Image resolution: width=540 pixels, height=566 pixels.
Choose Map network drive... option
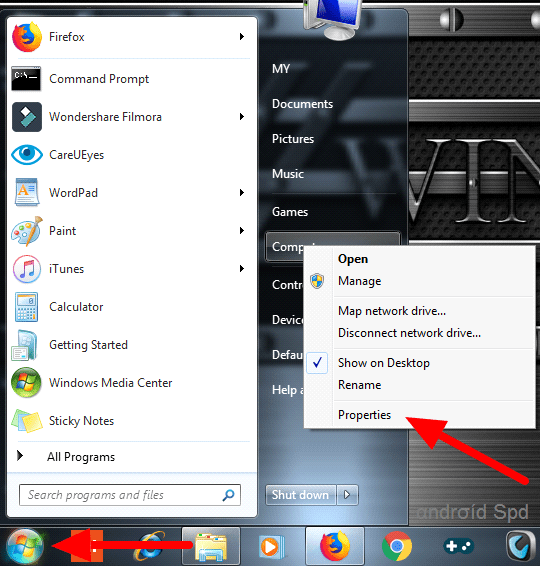coord(392,311)
